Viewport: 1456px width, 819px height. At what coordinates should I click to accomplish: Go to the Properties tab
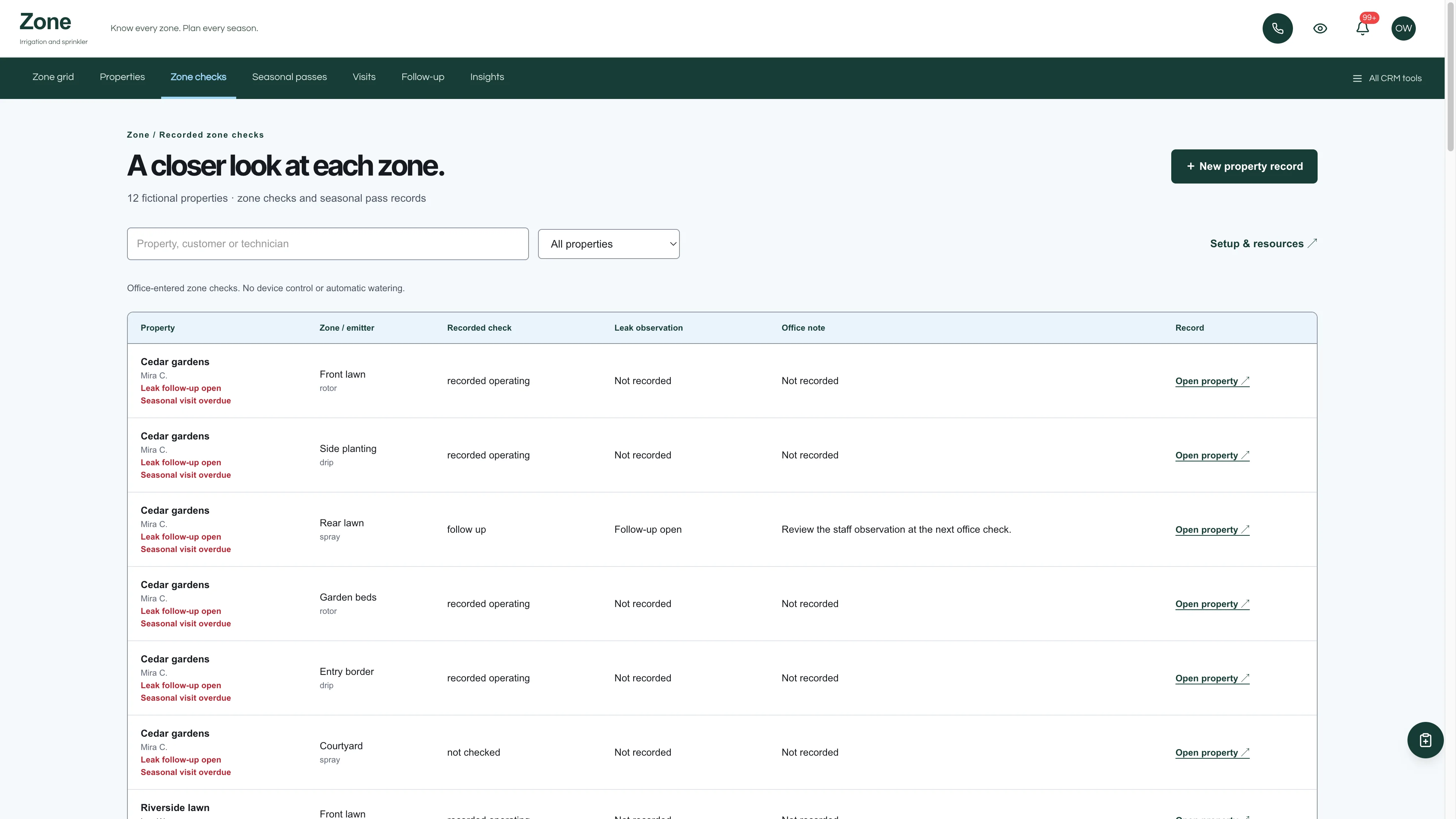click(122, 77)
